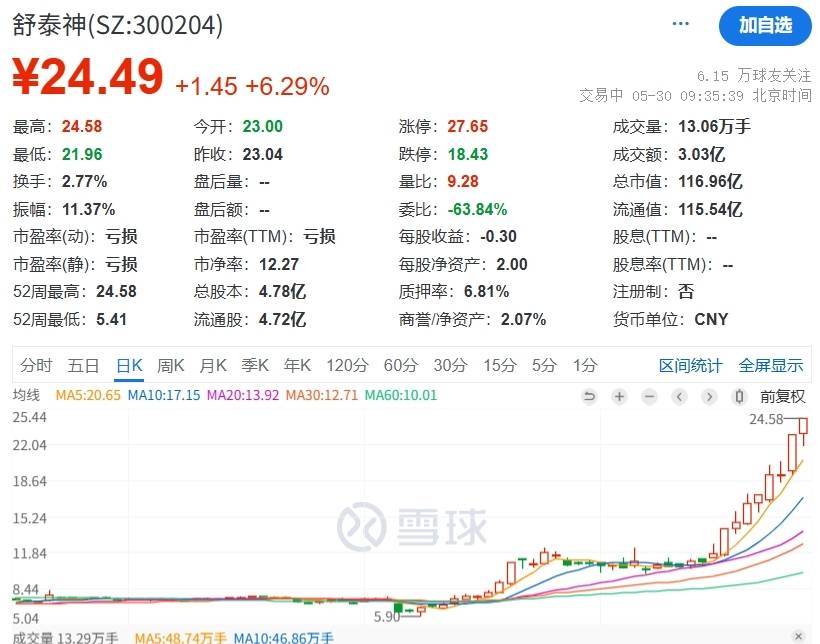Click the volume MA5:48.74万手 label
Image resolution: width=820 pixels, height=644 pixels.
point(180,638)
